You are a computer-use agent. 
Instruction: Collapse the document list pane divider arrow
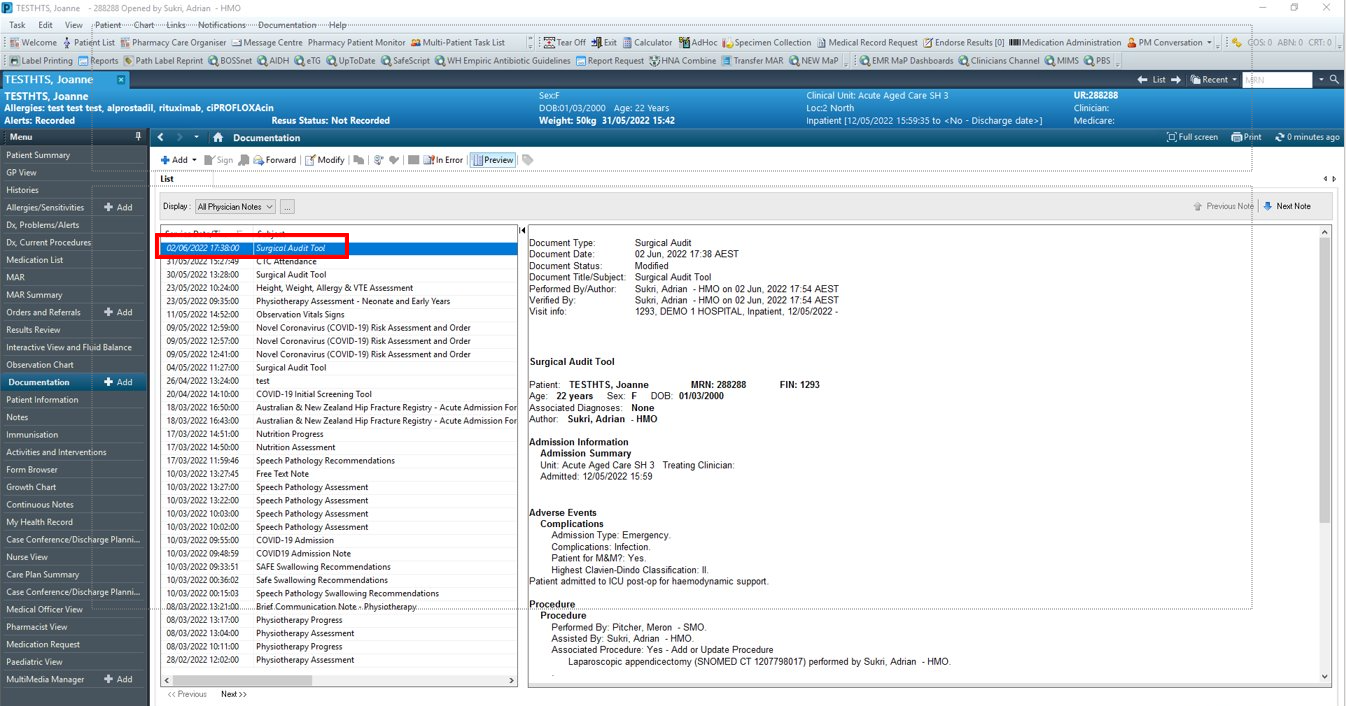(x=522, y=231)
